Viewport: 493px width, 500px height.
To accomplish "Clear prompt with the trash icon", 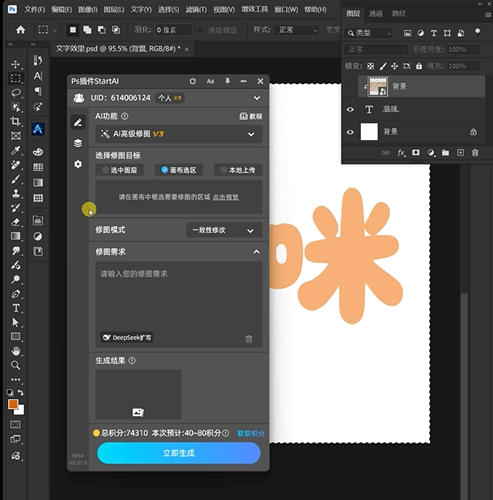I will pyautogui.click(x=249, y=339).
